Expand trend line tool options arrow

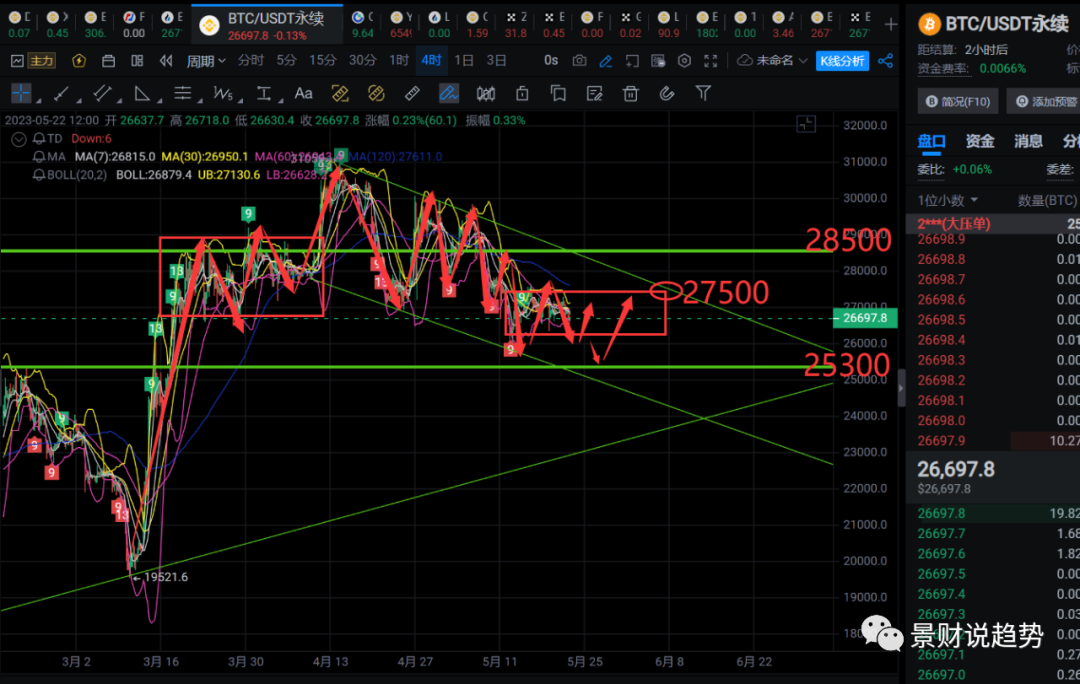coord(77,101)
